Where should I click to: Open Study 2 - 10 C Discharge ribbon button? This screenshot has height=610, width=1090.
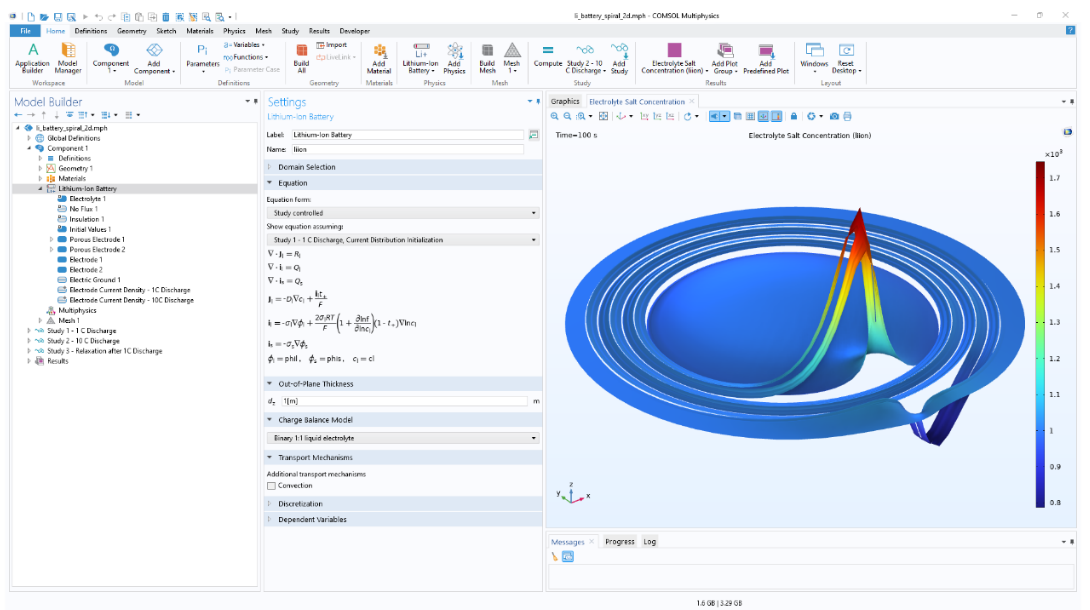click(x=585, y=58)
